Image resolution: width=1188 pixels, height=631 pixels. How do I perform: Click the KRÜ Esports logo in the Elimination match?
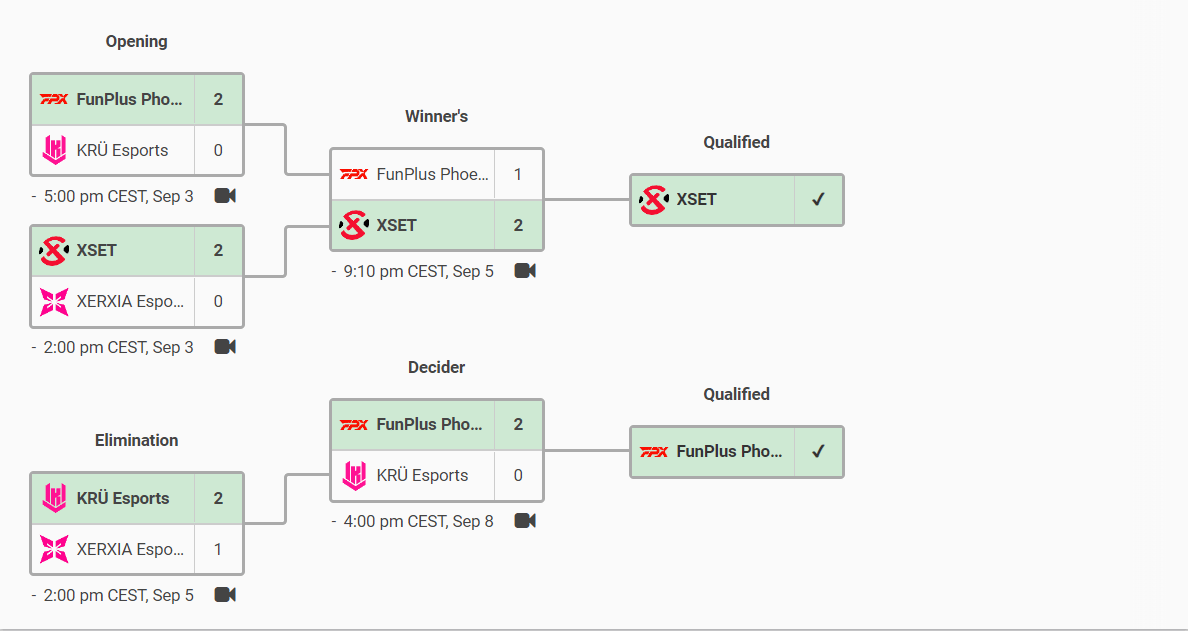coord(55,498)
